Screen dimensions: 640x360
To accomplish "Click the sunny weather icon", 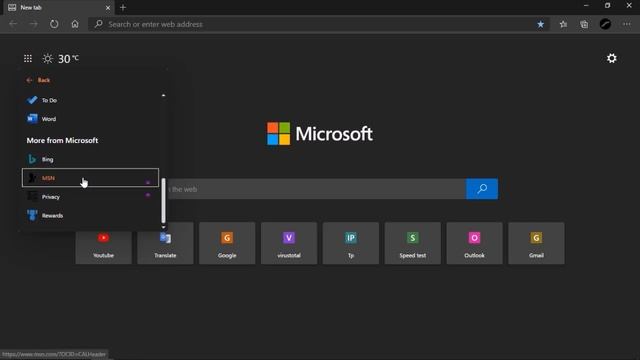I will click(x=48, y=59).
